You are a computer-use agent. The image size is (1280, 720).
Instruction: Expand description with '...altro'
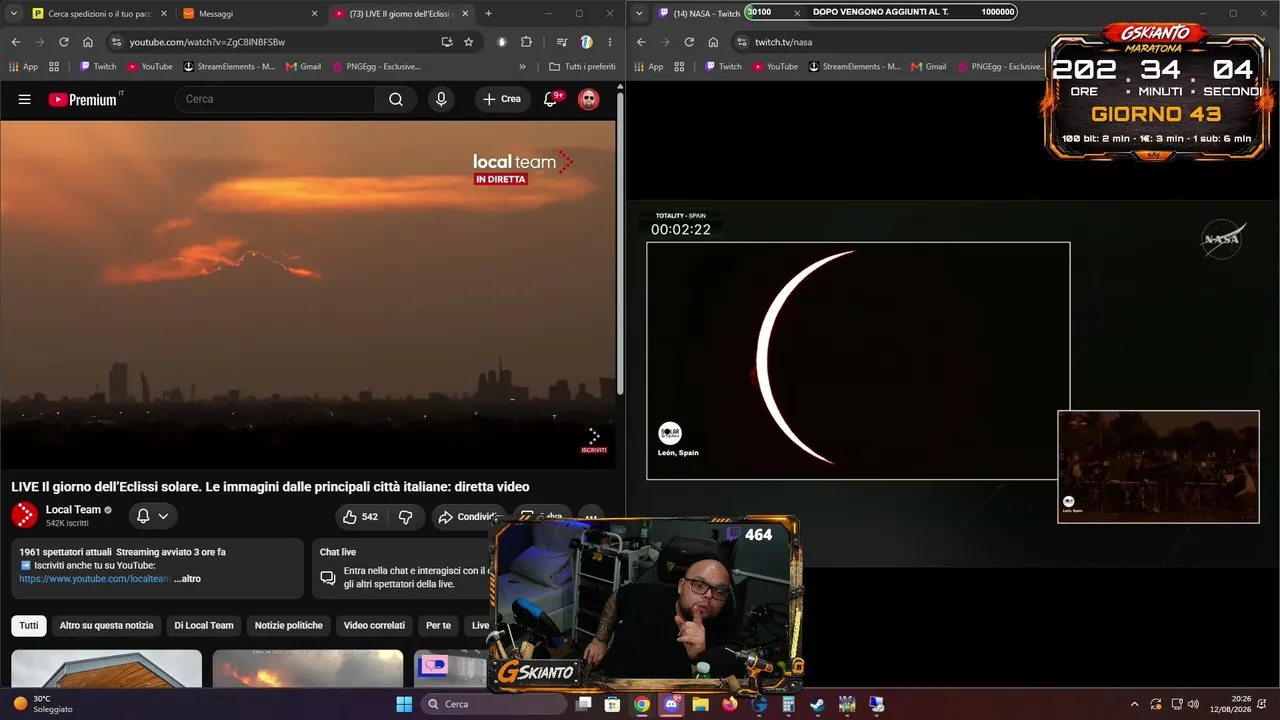click(x=187, y=579)
